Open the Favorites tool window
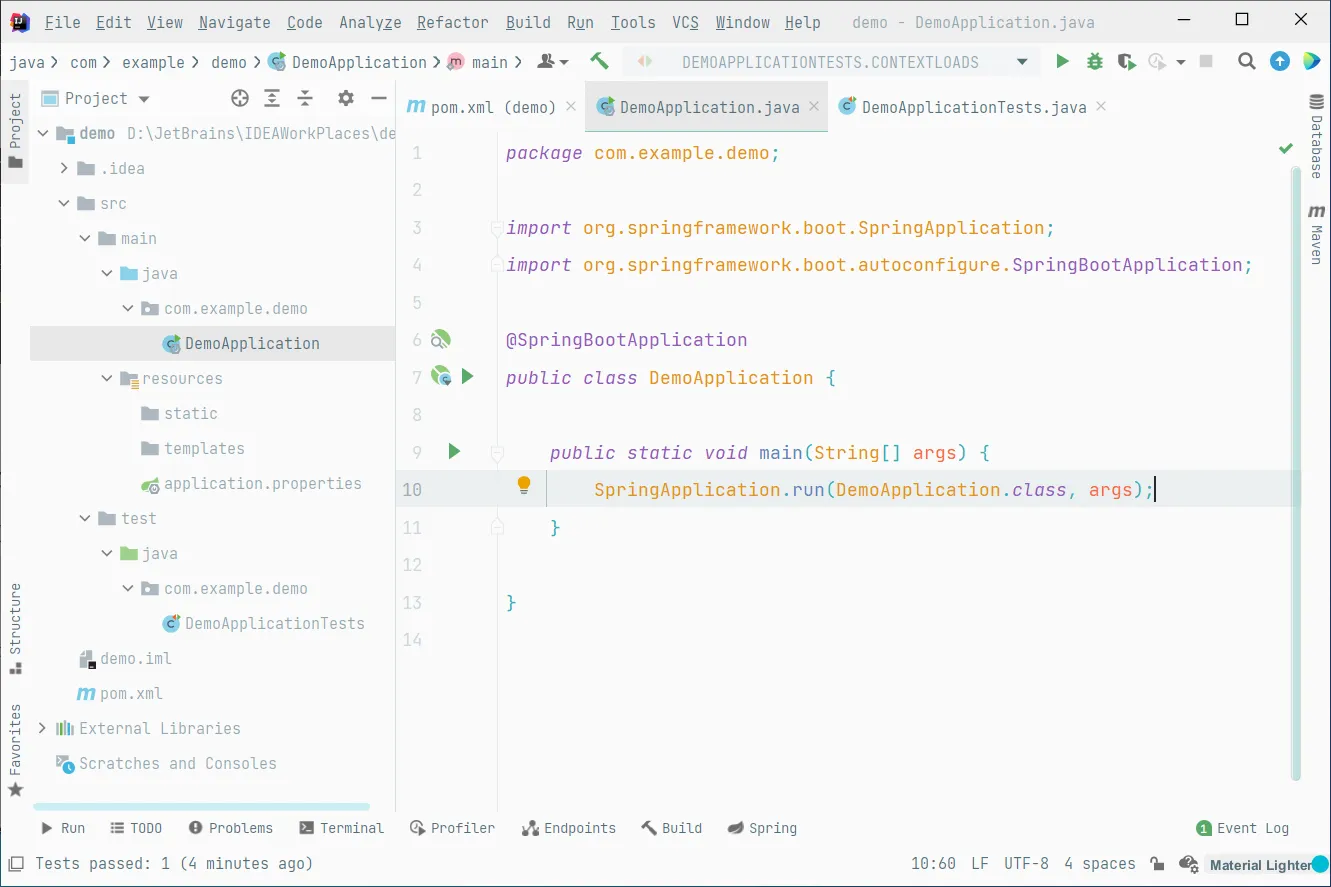The height and width of the screenshot is (887, 1331). coord(15,750)
